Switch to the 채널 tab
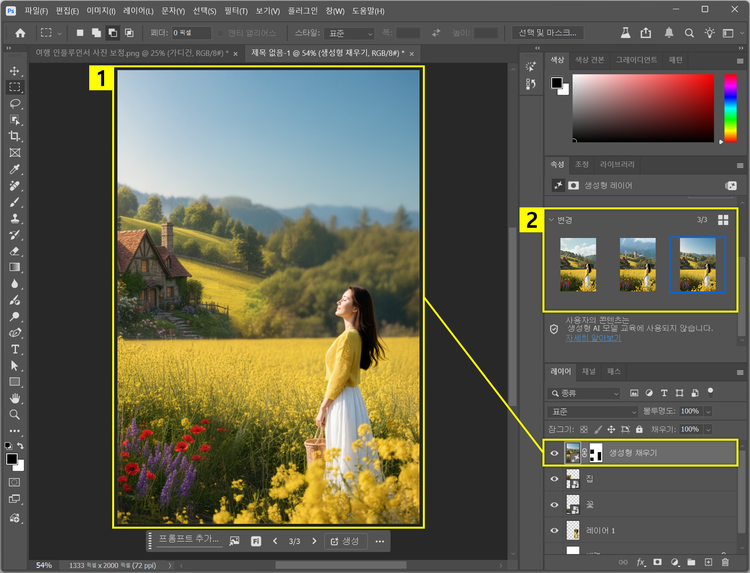Viewport: 750px width, 573px height. point(589,371)
